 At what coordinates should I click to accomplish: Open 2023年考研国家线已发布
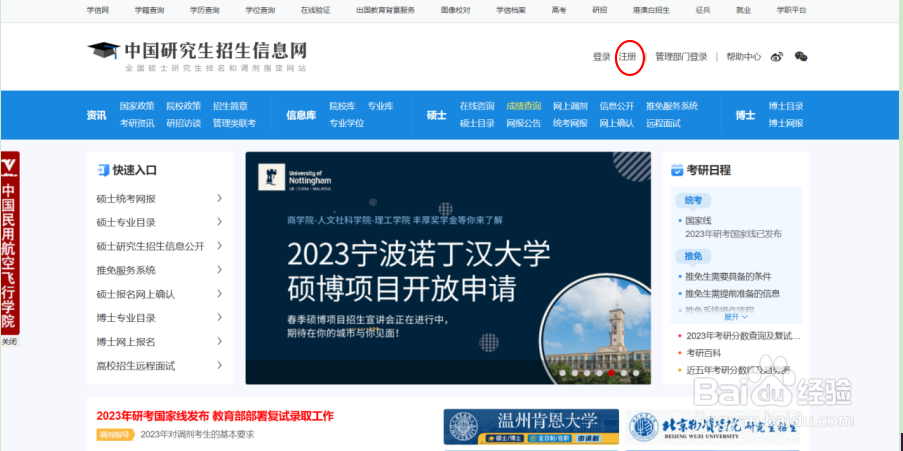pyautogui.click(x=733, y=234)
